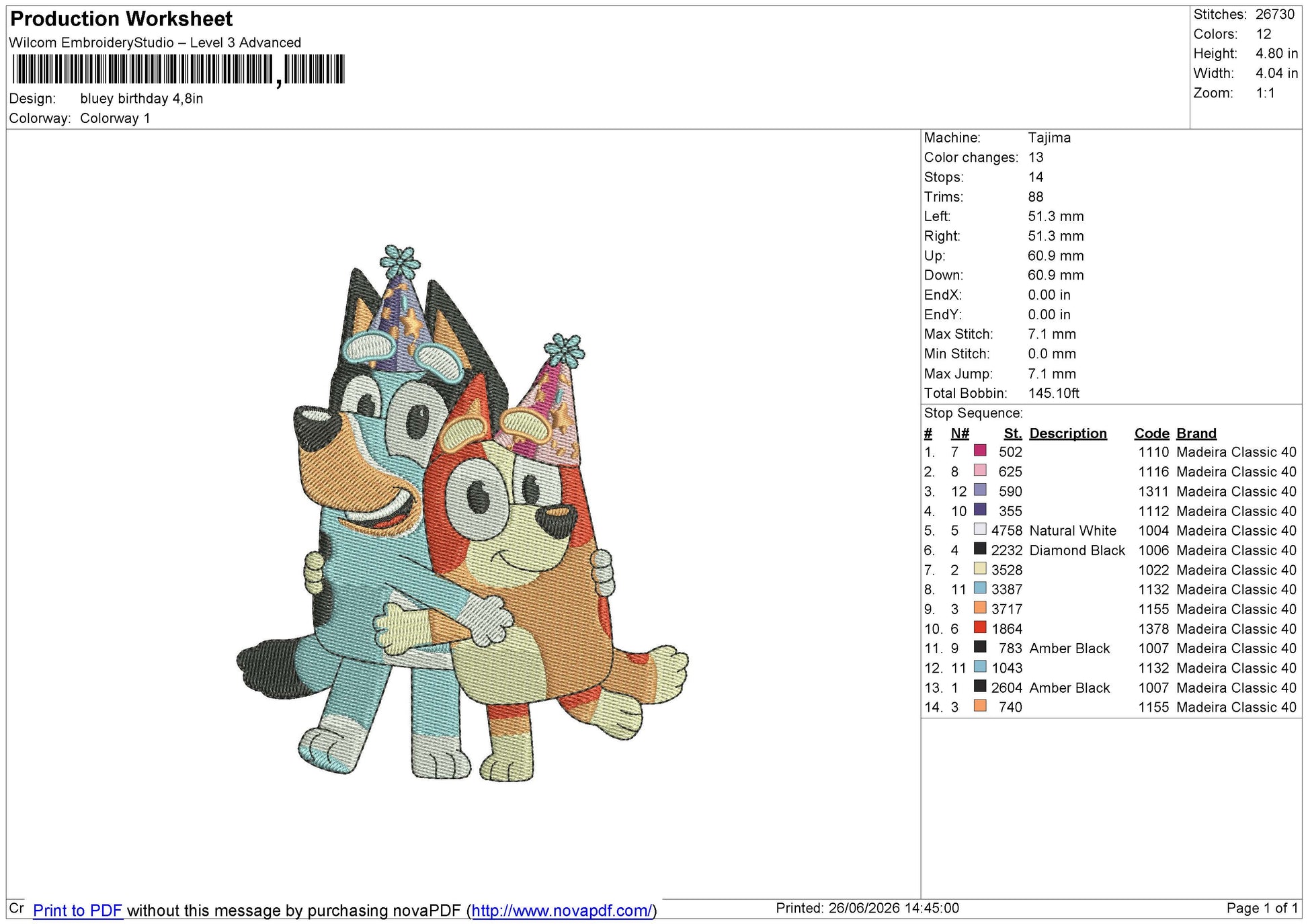The width and height of the screenshot is (1308, 924).
Task: Select stitch count "4758" in stop 5
Action: 1007,531
